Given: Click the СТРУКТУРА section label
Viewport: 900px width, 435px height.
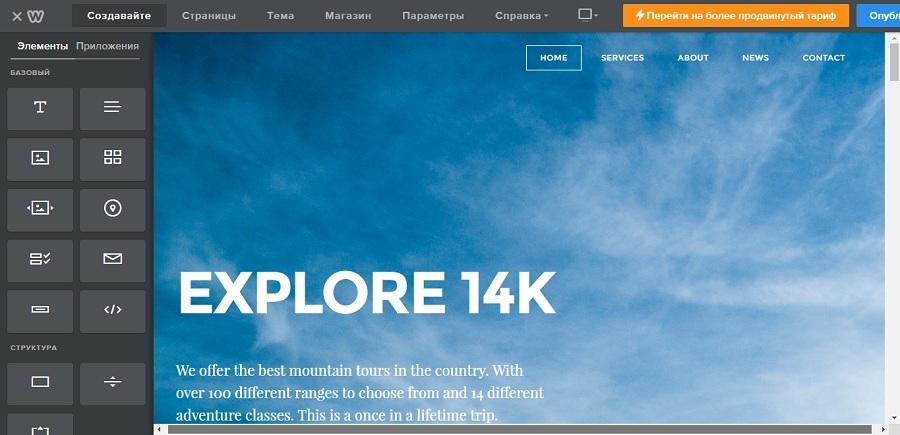Looking at the screenshot, I should coord(34,348).
